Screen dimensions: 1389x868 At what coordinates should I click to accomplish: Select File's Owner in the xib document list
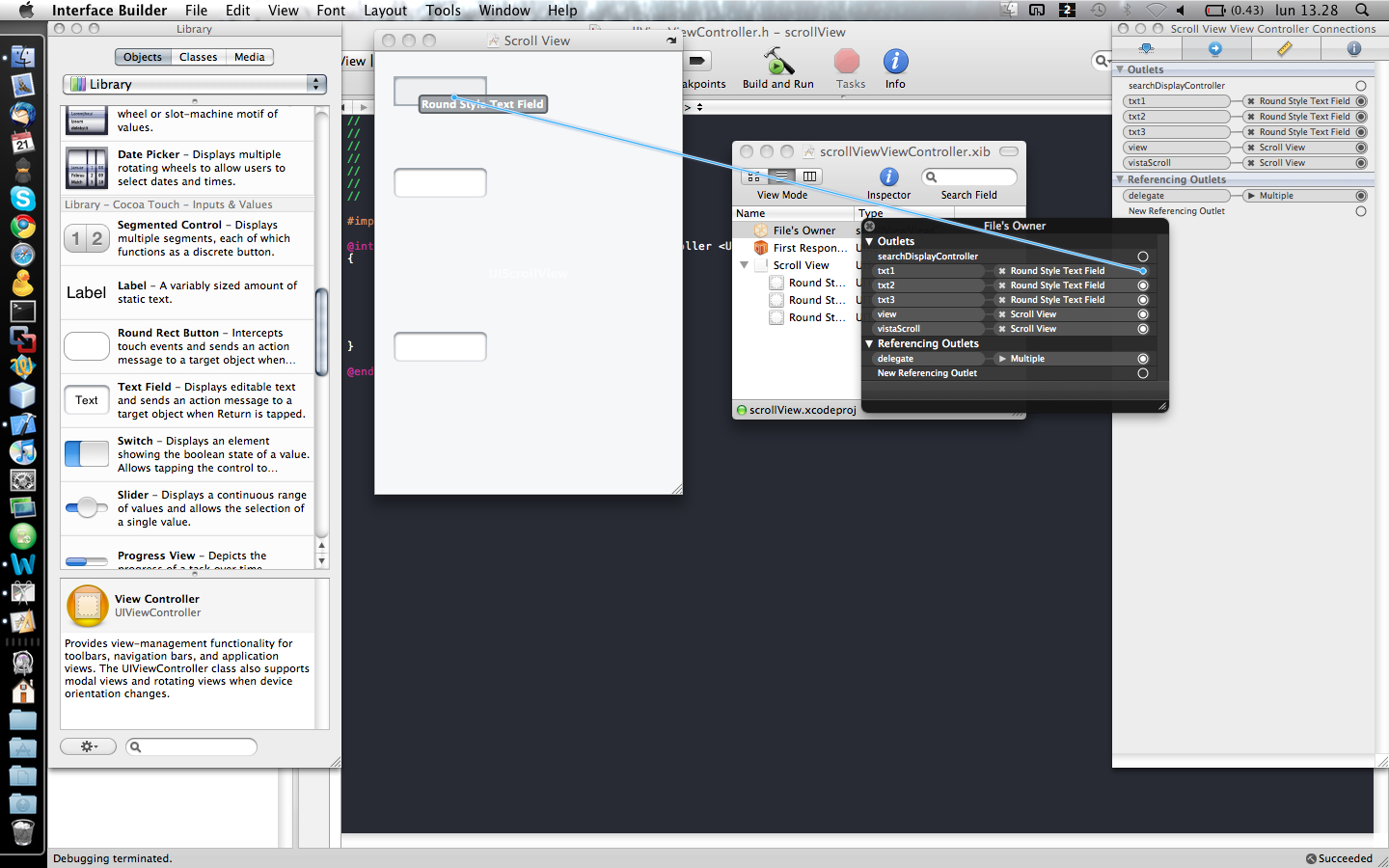(803, 231)
